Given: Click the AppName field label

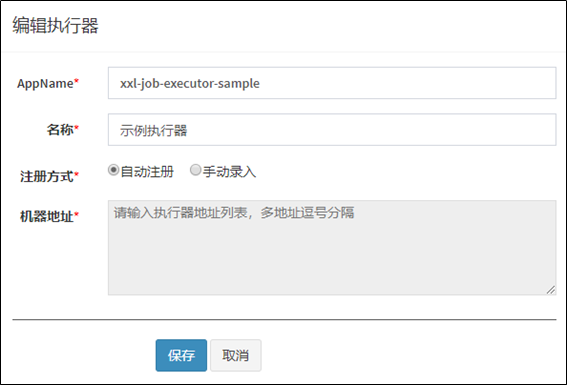Looking at the screenshot, I should click(45, 84).
